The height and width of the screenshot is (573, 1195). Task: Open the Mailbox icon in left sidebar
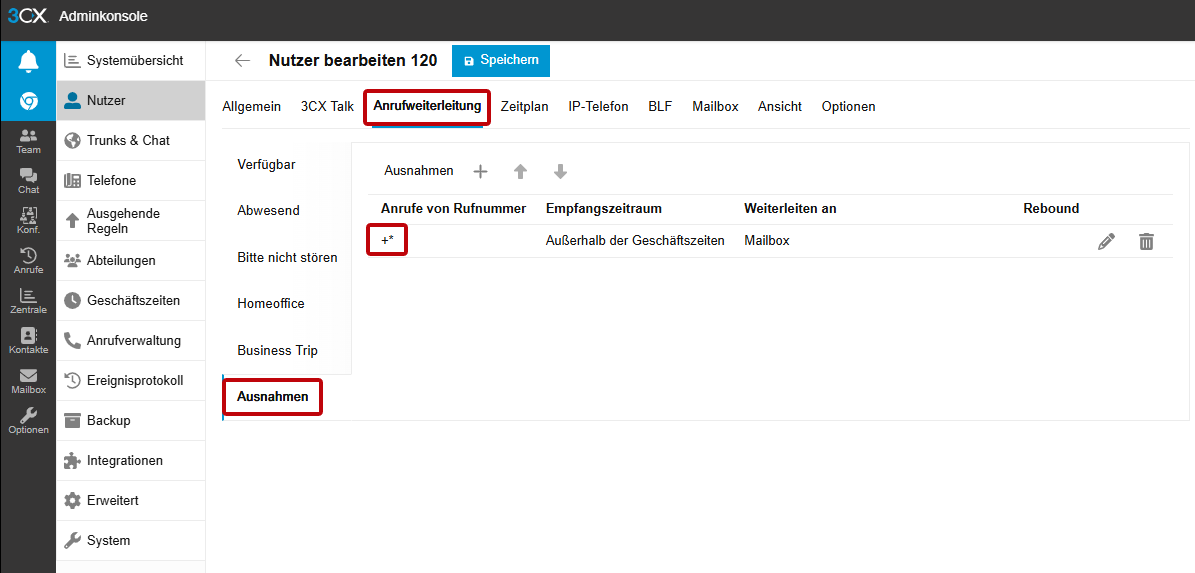[x=28, y=381]
